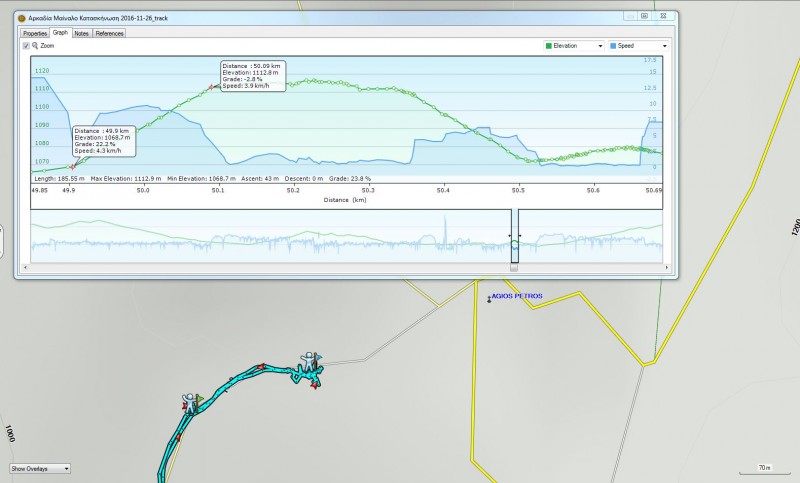Click the graph scrollbar left arrow

[x=26, y=267]
